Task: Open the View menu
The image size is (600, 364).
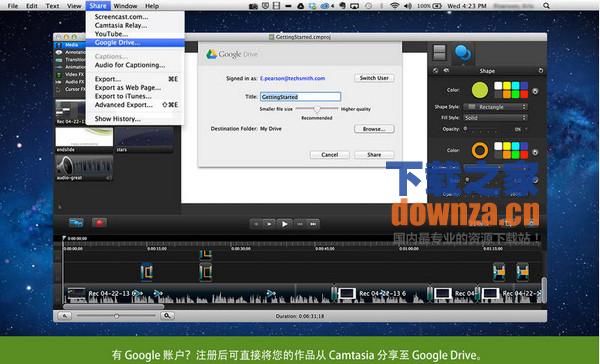Action: pyautogui.click(x=74, y=6)
